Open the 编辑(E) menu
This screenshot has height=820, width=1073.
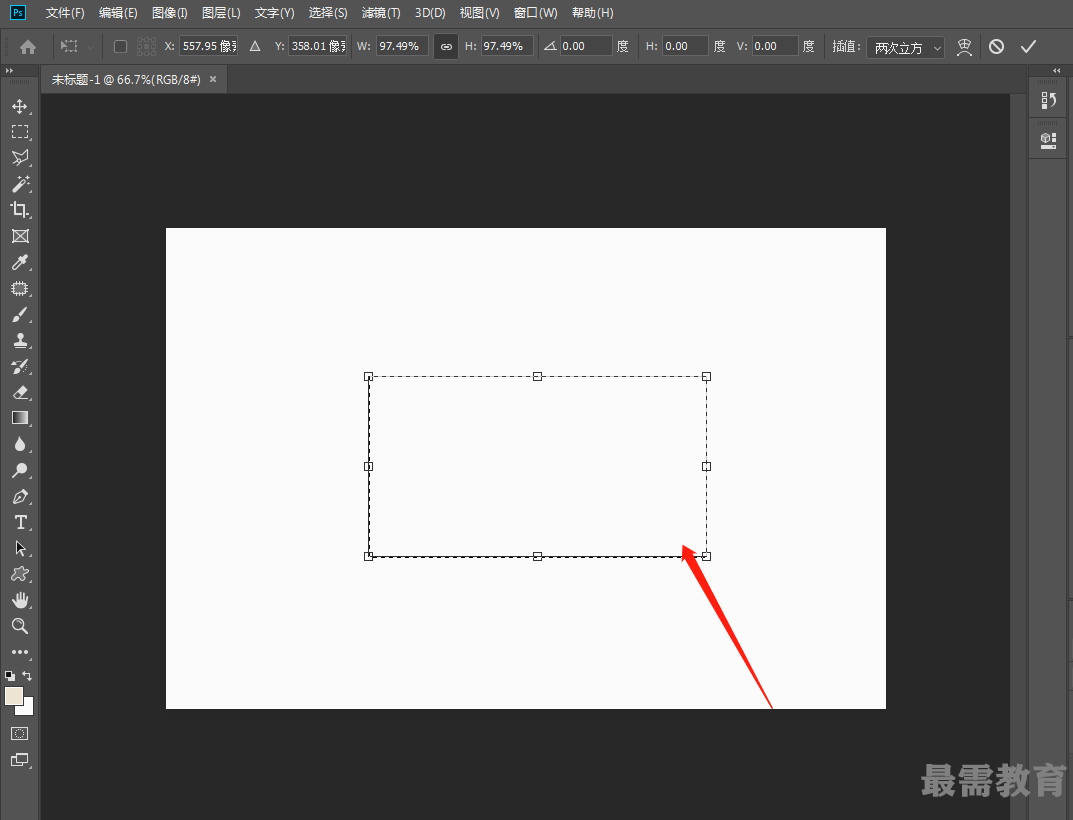pyautogui.click(x=118, y=13)
